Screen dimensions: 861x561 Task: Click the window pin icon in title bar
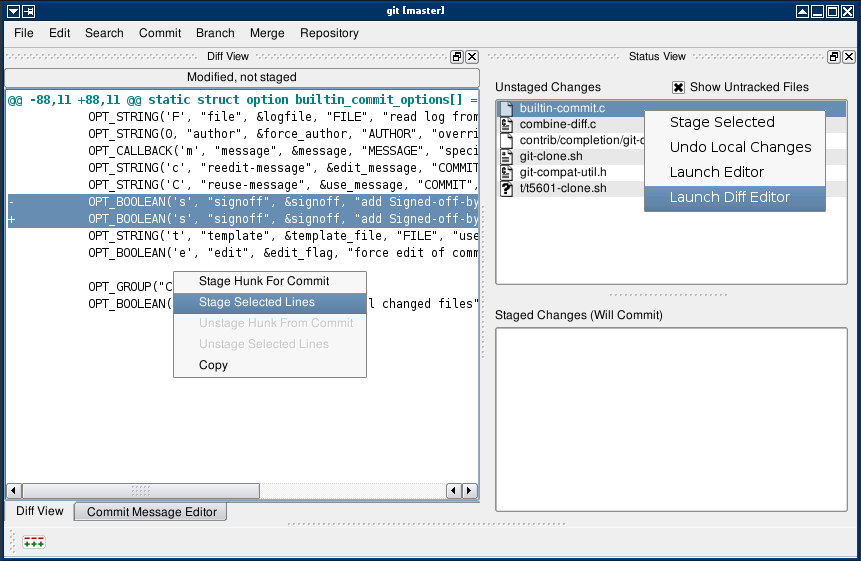29,11
